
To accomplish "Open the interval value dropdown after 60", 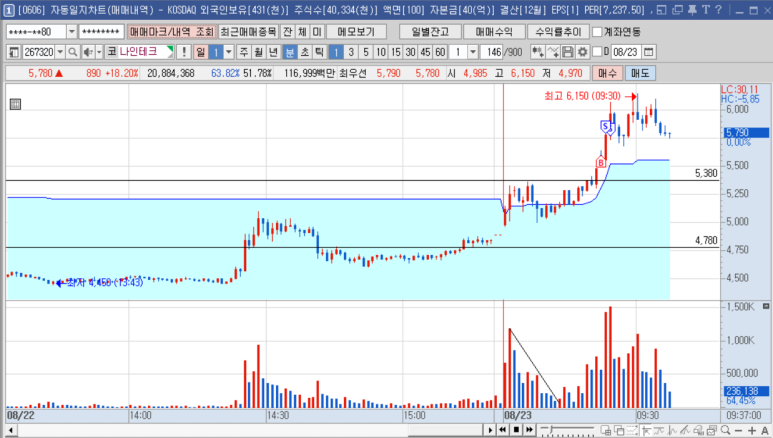I will pyautogui.click(x=473, y=52).
